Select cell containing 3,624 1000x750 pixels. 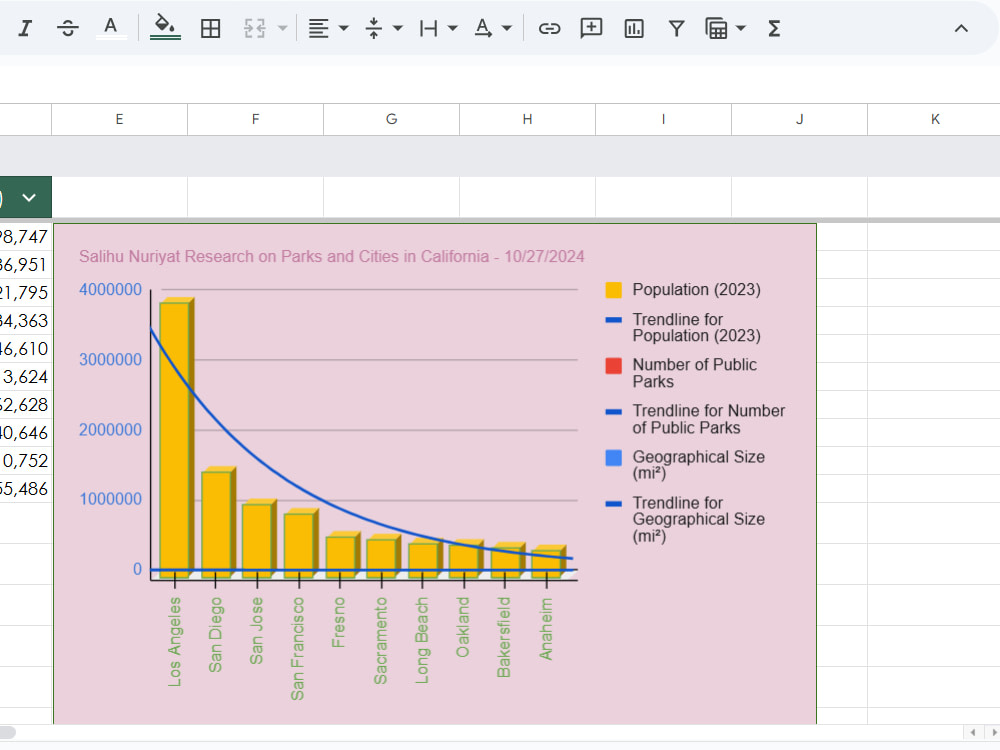pyautogui.click(x=26, y=377)
